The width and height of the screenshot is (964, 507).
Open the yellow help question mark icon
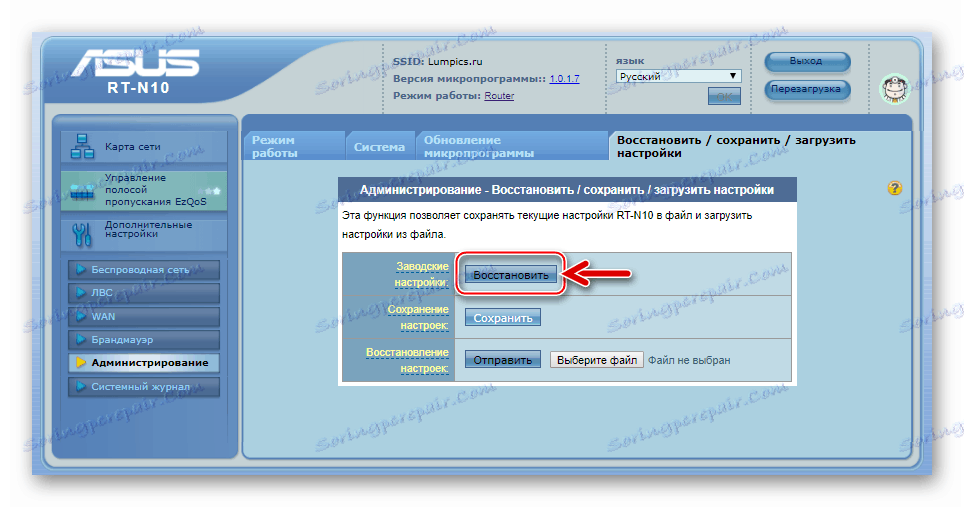tap(895, 188)
